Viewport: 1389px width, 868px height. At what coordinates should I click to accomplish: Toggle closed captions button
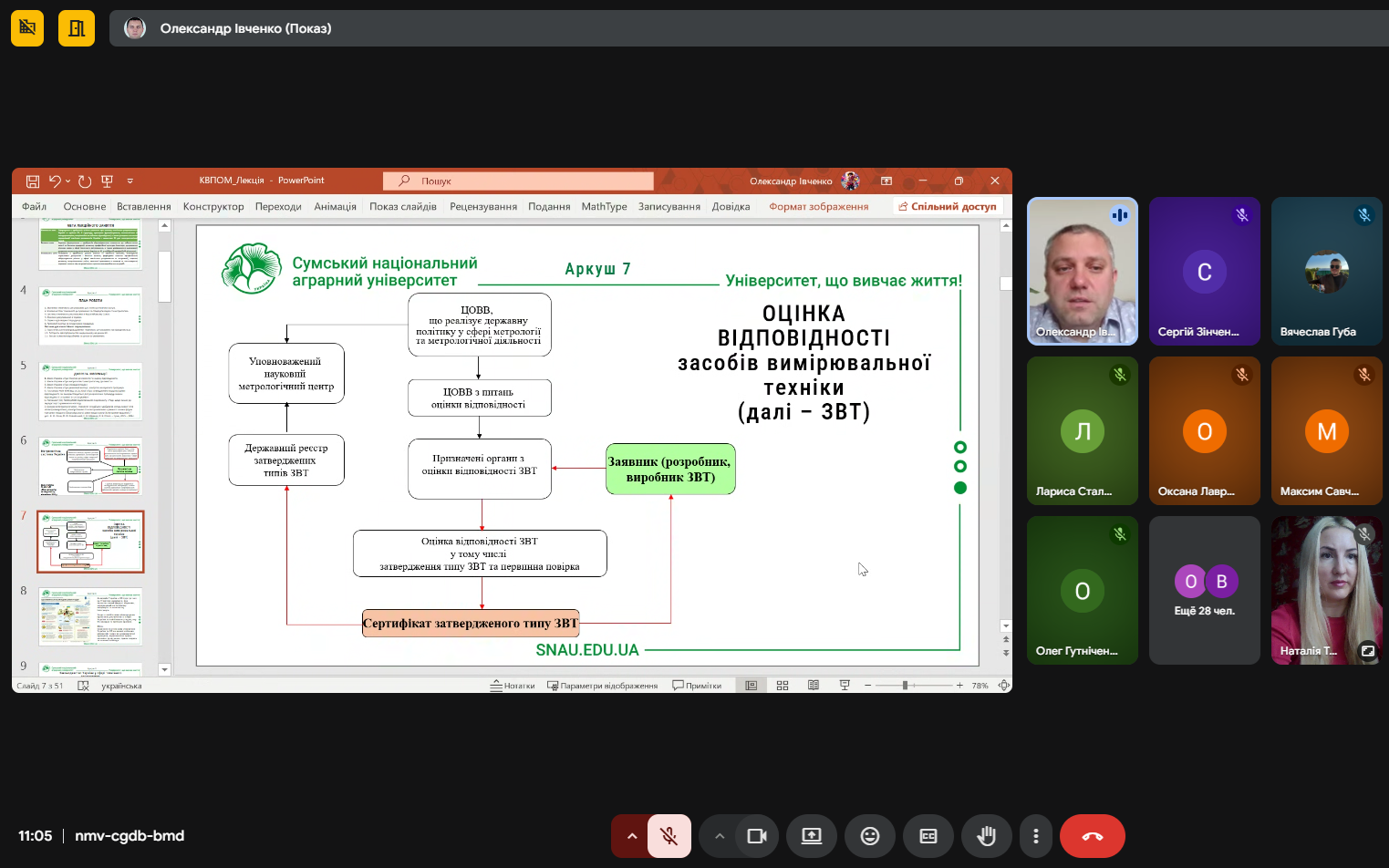928,836
